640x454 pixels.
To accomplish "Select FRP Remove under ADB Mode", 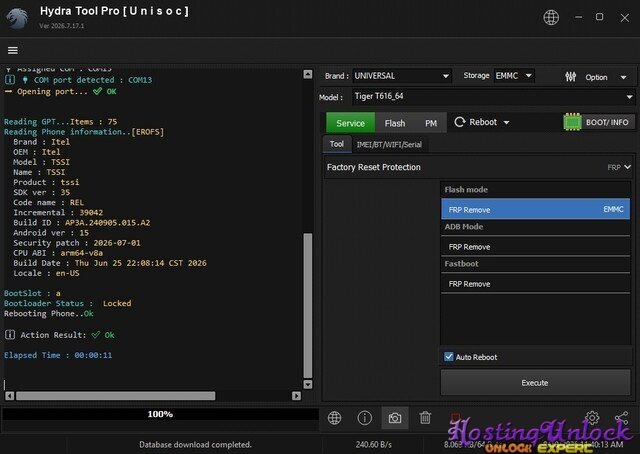I will [x=536, y=247].
